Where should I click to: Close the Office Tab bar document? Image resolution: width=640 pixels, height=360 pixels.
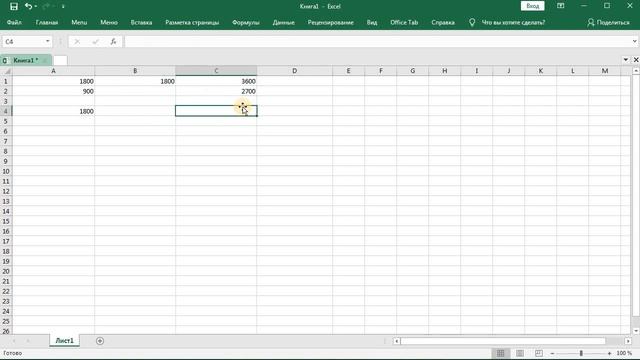point(636,60)
